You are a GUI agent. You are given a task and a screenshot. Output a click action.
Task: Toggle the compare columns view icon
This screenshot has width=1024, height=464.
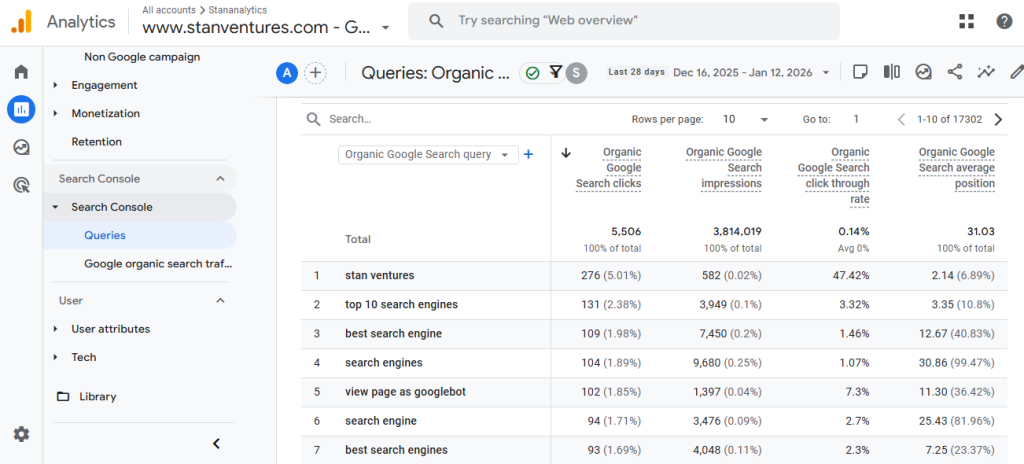point(892,72)
